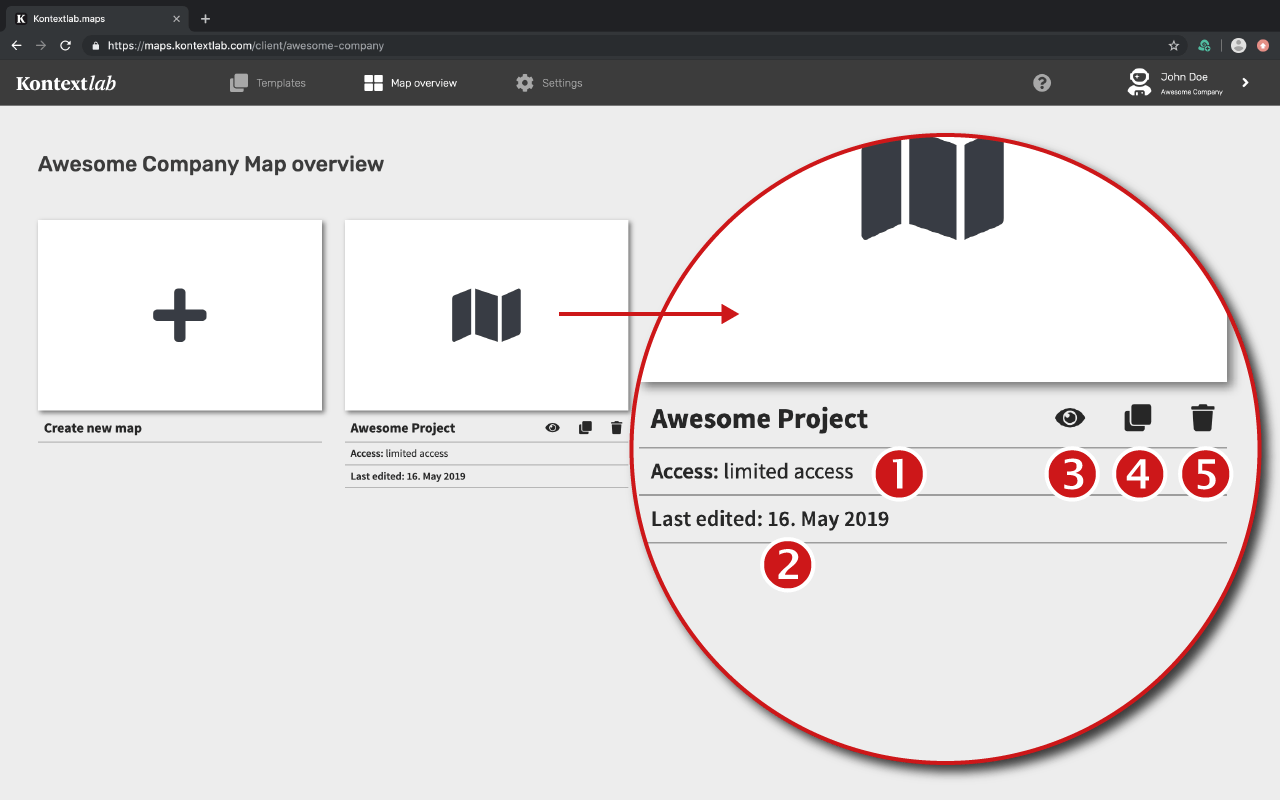Click "Access: limited access" on the small map card
Image resolution: width=1280 pixels, height=800 pixels.
(400, 454)
